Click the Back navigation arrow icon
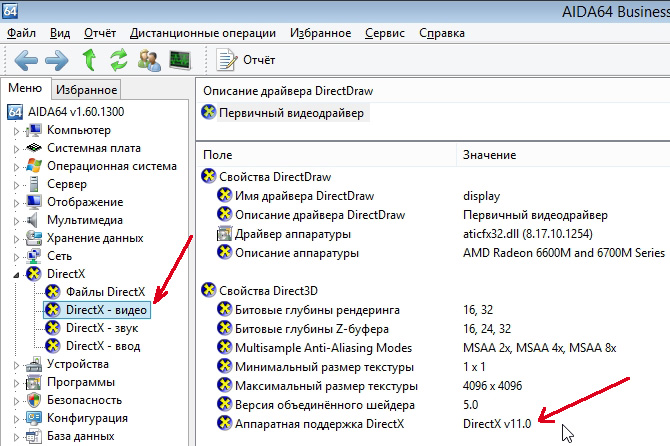Image resolution: width=670 pixels, height=446 pixels. tap(26, 60)
